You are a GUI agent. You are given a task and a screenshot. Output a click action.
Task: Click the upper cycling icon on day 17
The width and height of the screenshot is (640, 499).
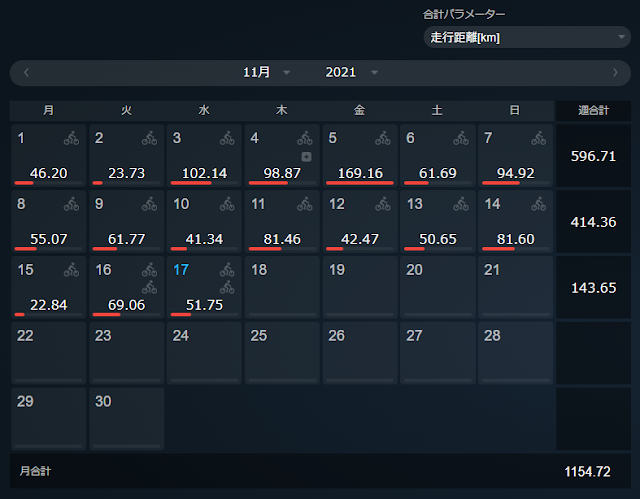(227, 270)
